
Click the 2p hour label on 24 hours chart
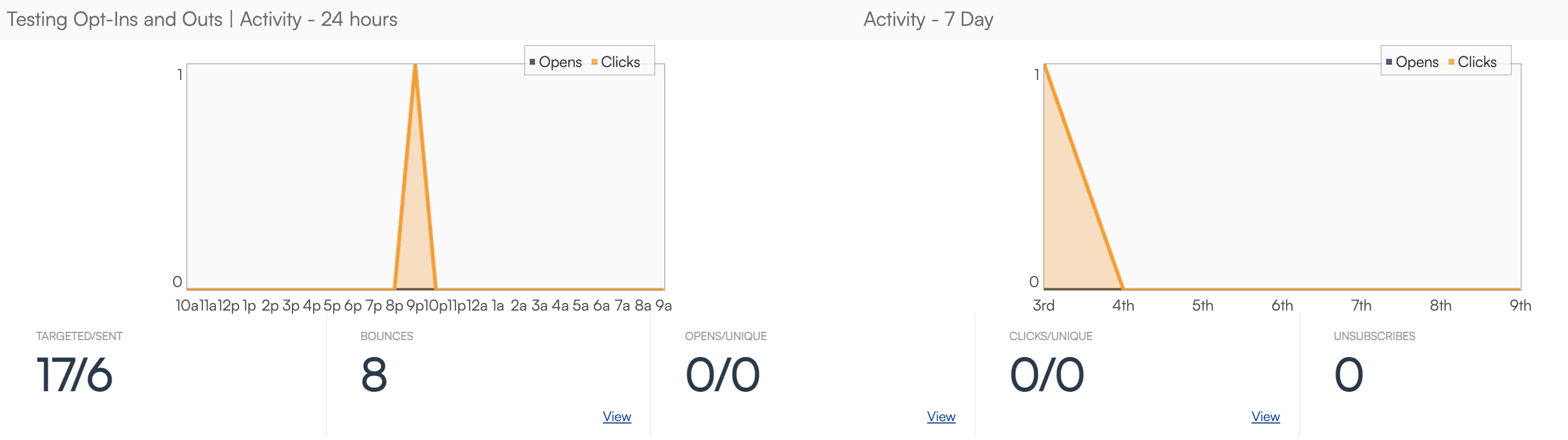[x=270, y=305]
